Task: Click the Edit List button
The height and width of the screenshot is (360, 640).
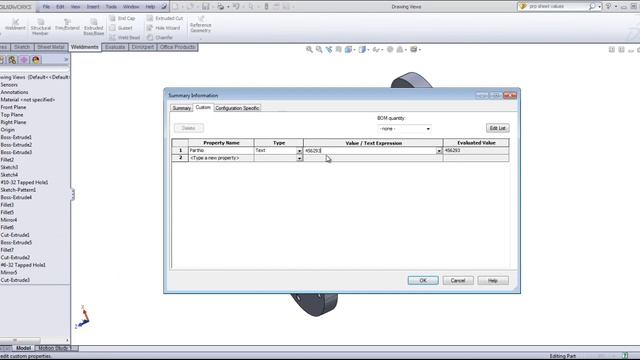Action: tap(498, 128)
